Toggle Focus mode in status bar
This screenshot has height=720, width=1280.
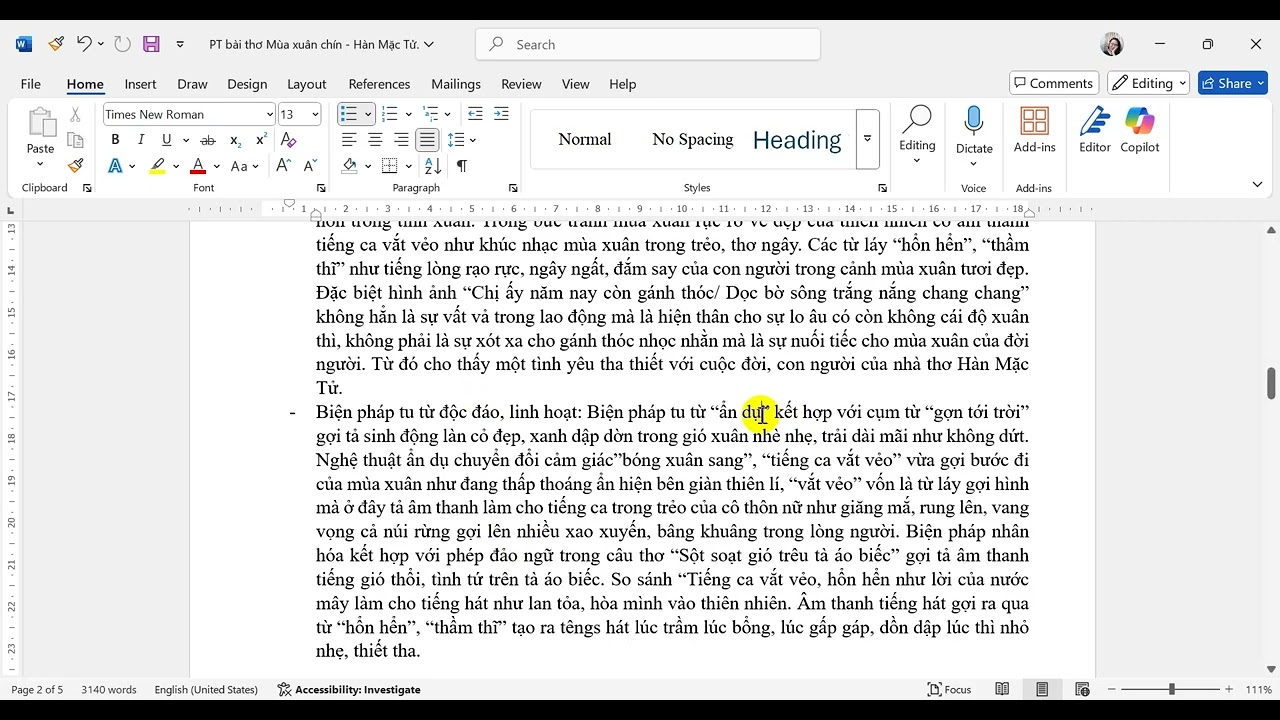pos(950,689)
